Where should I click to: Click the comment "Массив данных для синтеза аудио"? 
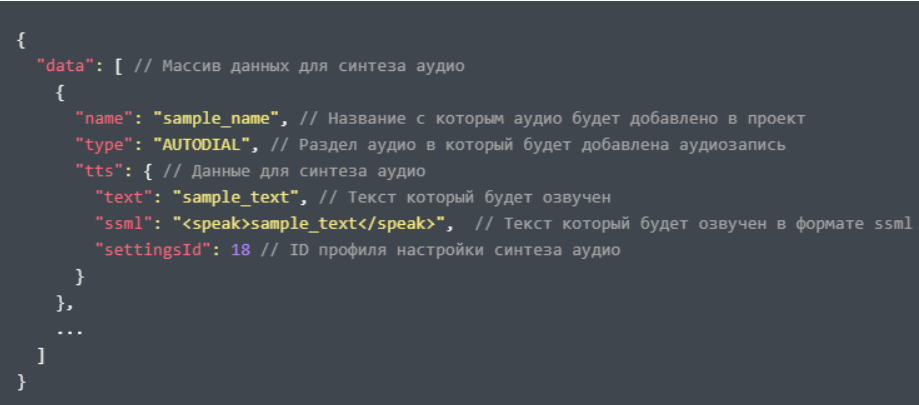click(300, 66)
